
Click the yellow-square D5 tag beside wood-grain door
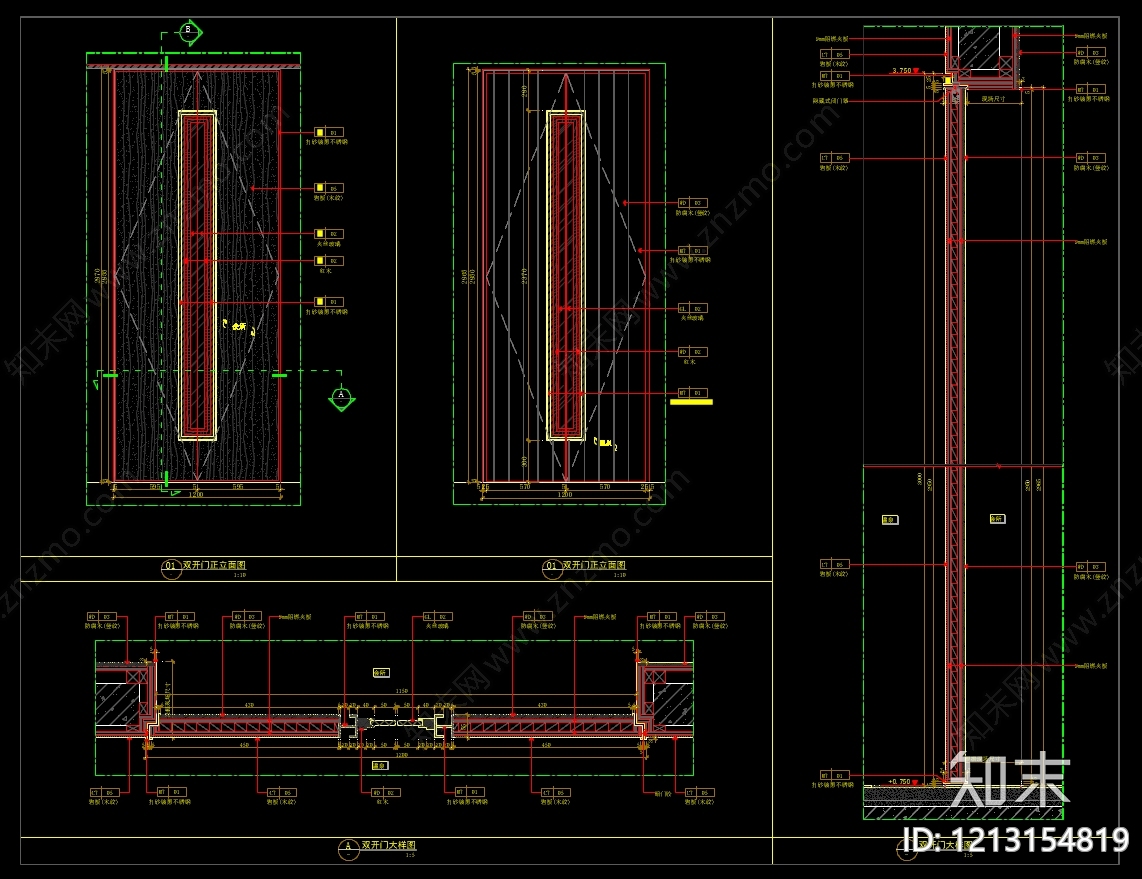pyautogui.click(x=328, y=188)
